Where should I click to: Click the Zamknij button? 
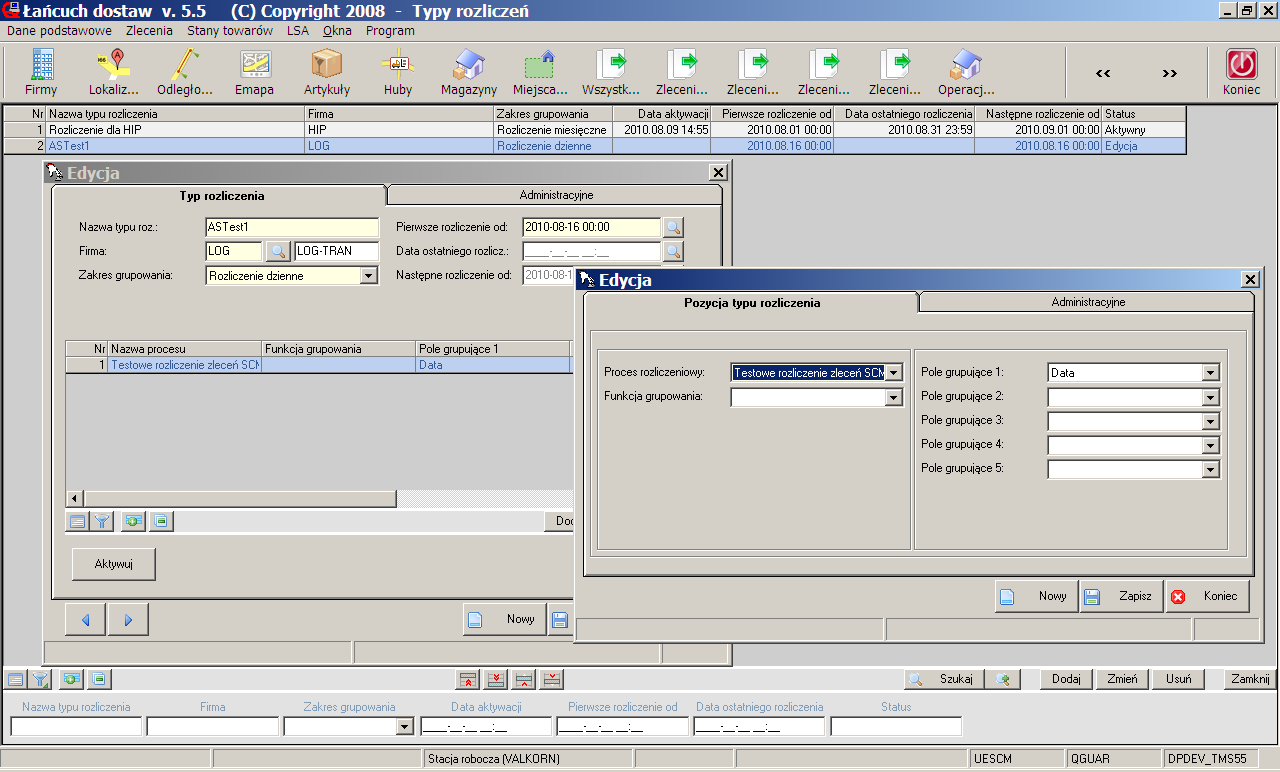click(1251, 679)
